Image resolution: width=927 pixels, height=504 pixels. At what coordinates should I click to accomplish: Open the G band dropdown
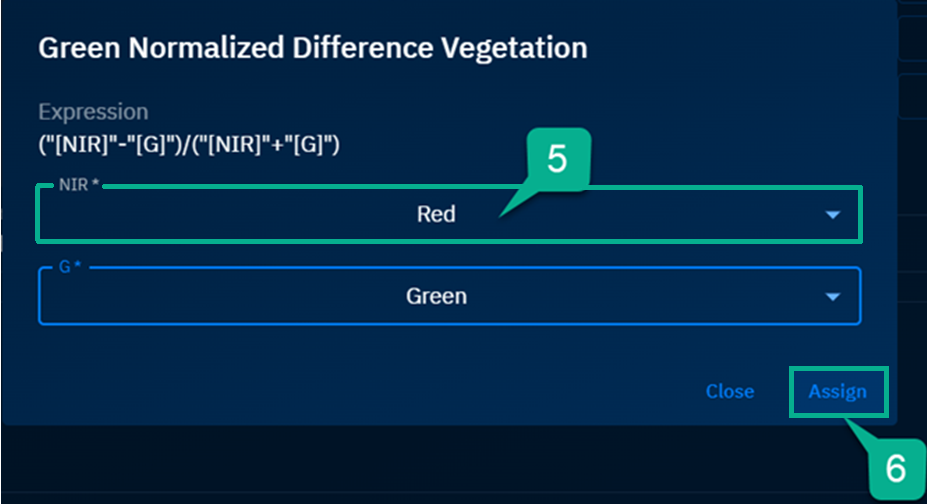click(x=448, y=296)
